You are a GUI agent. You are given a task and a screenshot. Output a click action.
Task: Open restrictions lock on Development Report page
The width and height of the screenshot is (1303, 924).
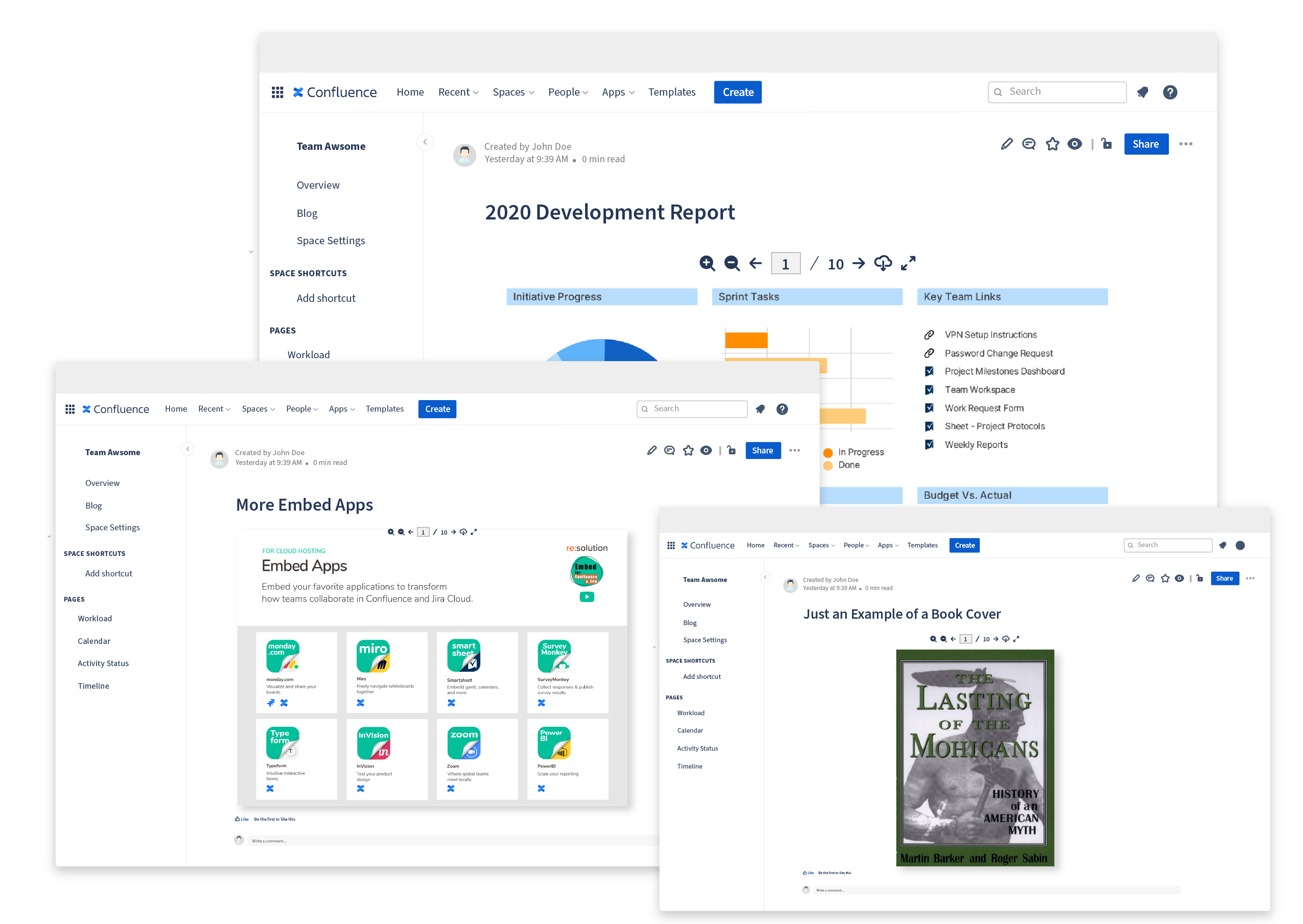1107,143
